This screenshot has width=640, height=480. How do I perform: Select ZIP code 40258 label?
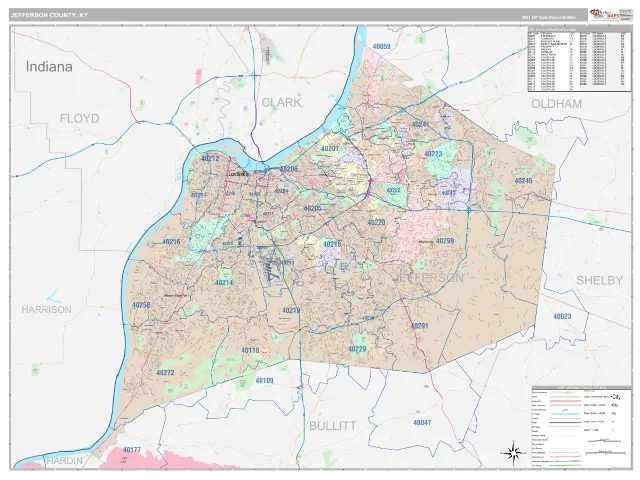tap(141, 305)
